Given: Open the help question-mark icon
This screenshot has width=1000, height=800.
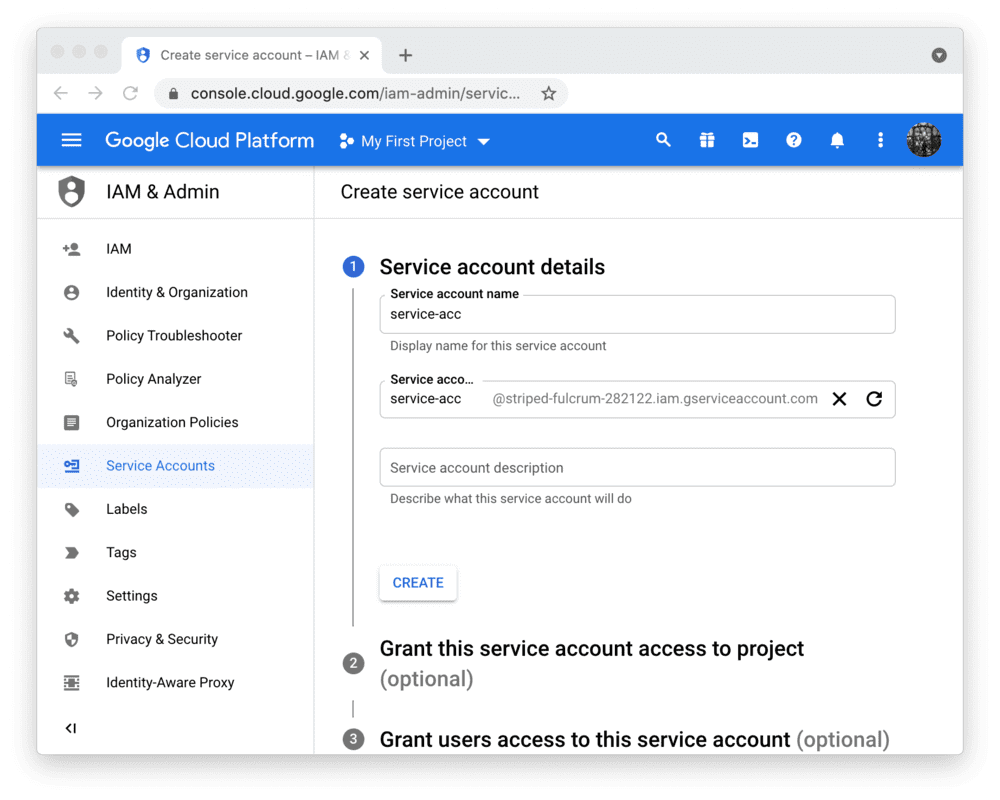Looking at the screenshot, I should pyautogui.click(x=793, y=140).
